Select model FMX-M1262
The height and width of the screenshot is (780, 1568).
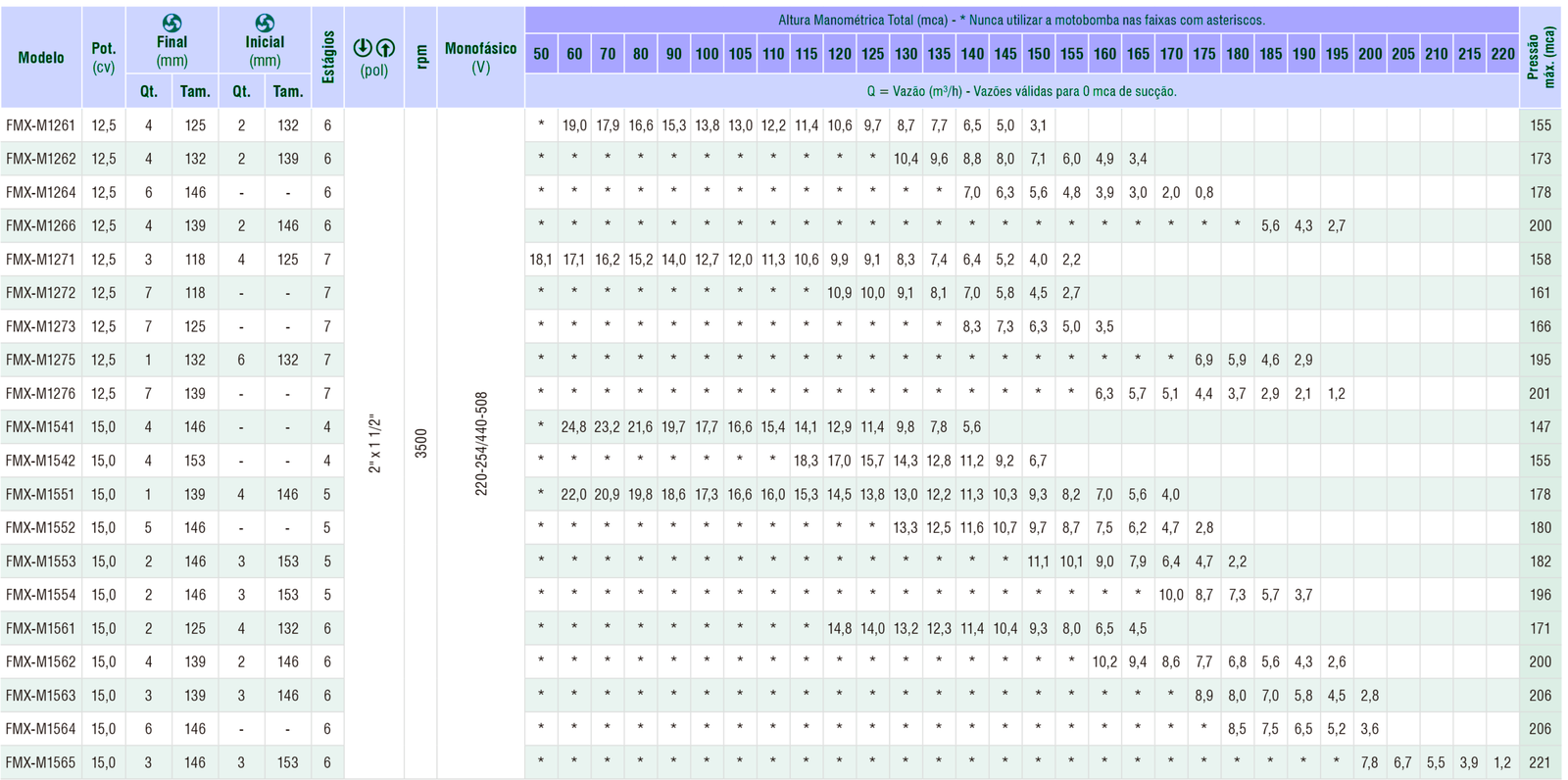[40, 159]
